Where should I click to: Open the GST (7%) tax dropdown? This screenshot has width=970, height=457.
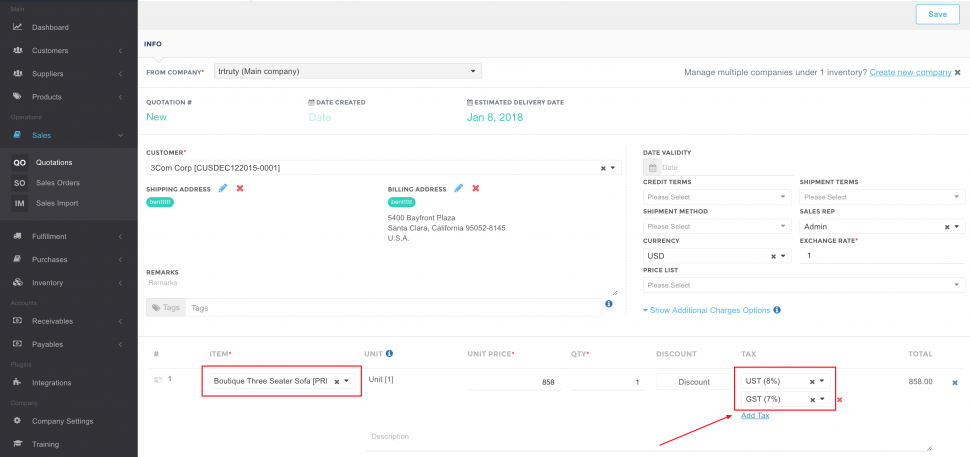point(822,399)
